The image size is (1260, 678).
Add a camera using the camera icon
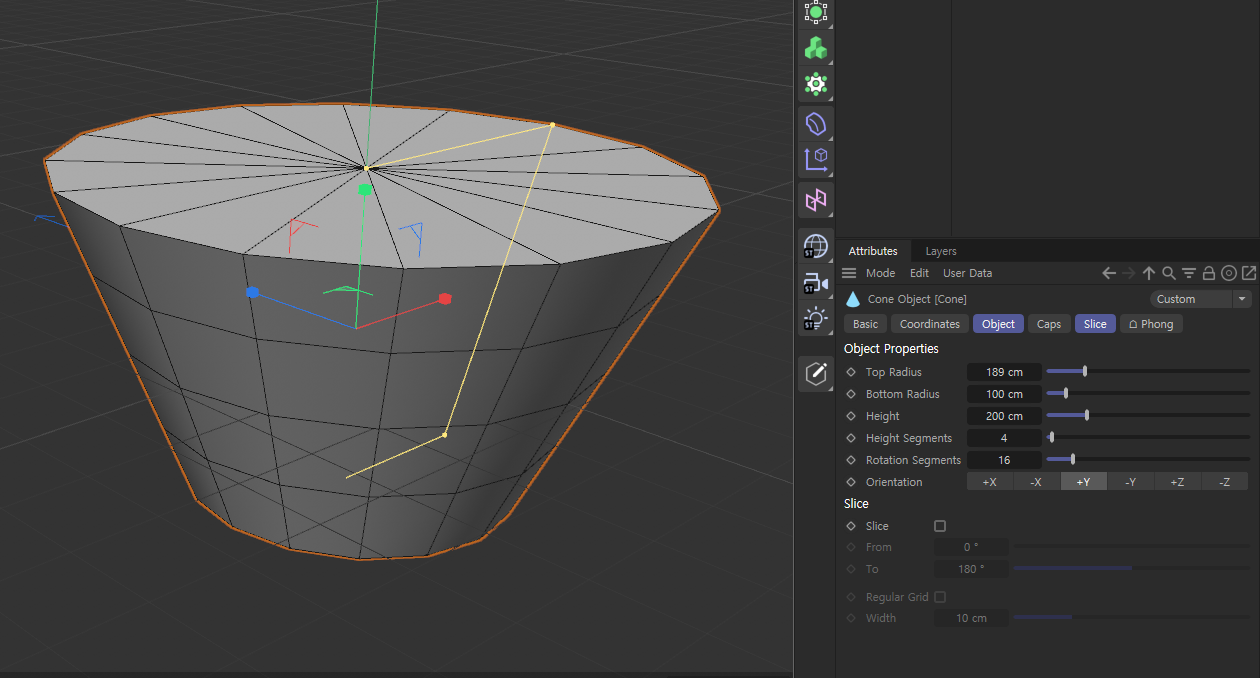pyautogui.click(x=816, y=283)
